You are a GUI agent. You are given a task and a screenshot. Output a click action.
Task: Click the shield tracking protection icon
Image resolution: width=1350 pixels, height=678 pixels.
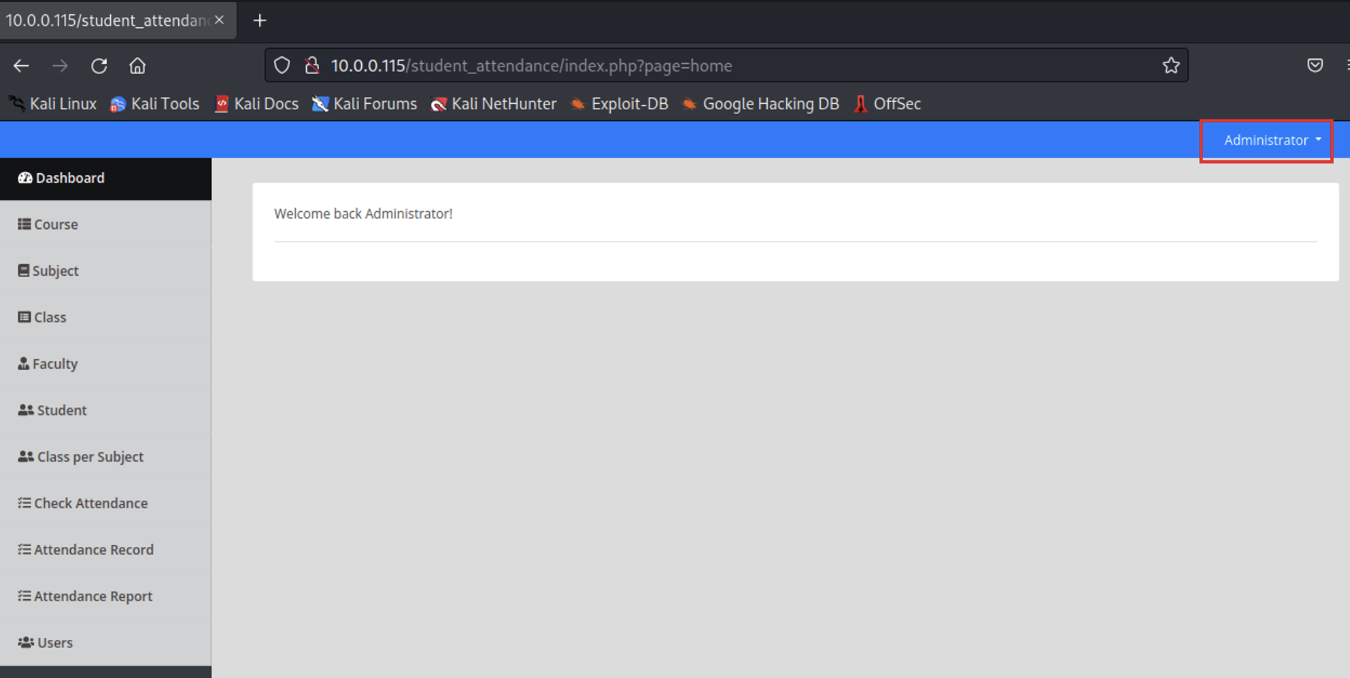pyautogui.click(x=282, y=66)
